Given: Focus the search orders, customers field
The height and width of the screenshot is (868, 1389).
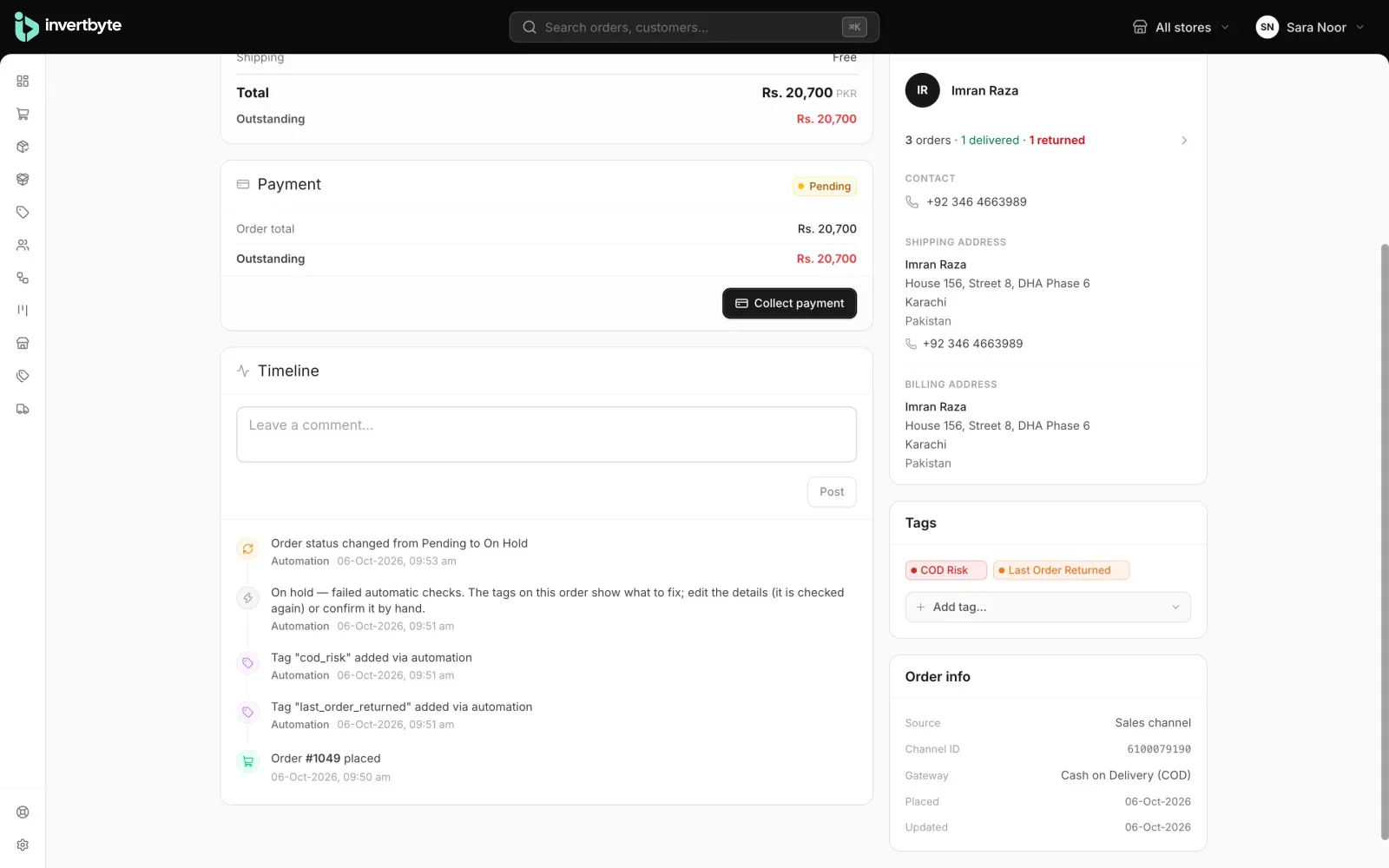Looking at the screenshot, I should [x=694, y=27].
